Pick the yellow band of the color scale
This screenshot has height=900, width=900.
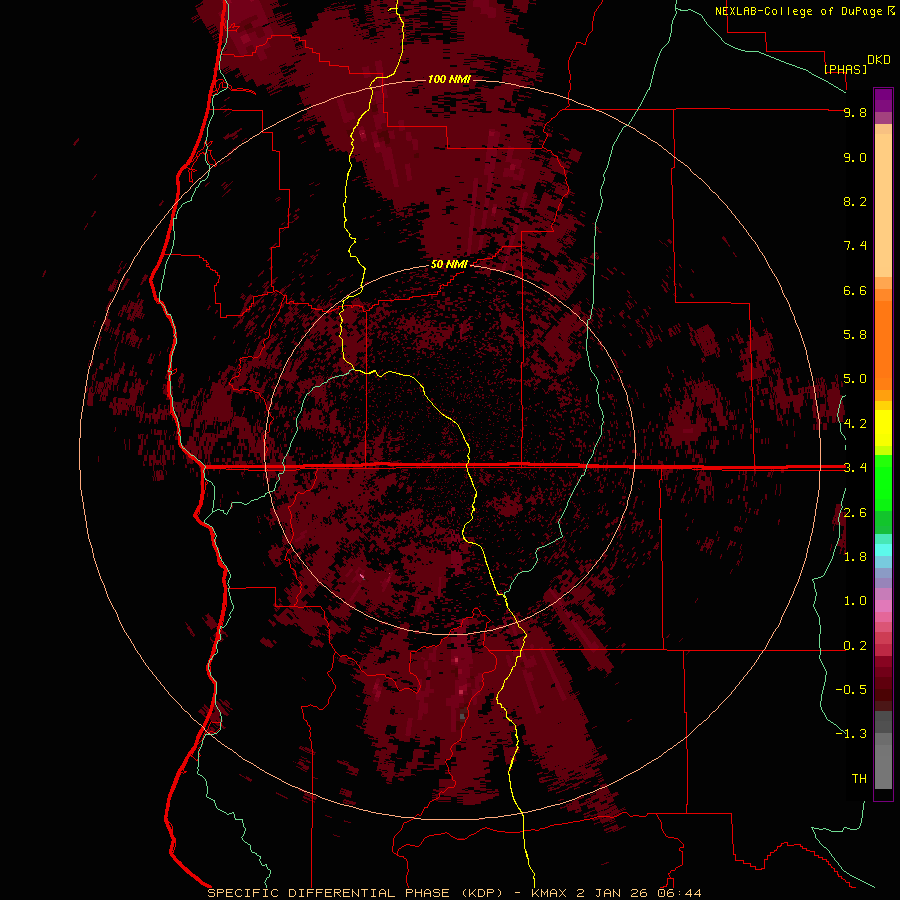(883, 428)
